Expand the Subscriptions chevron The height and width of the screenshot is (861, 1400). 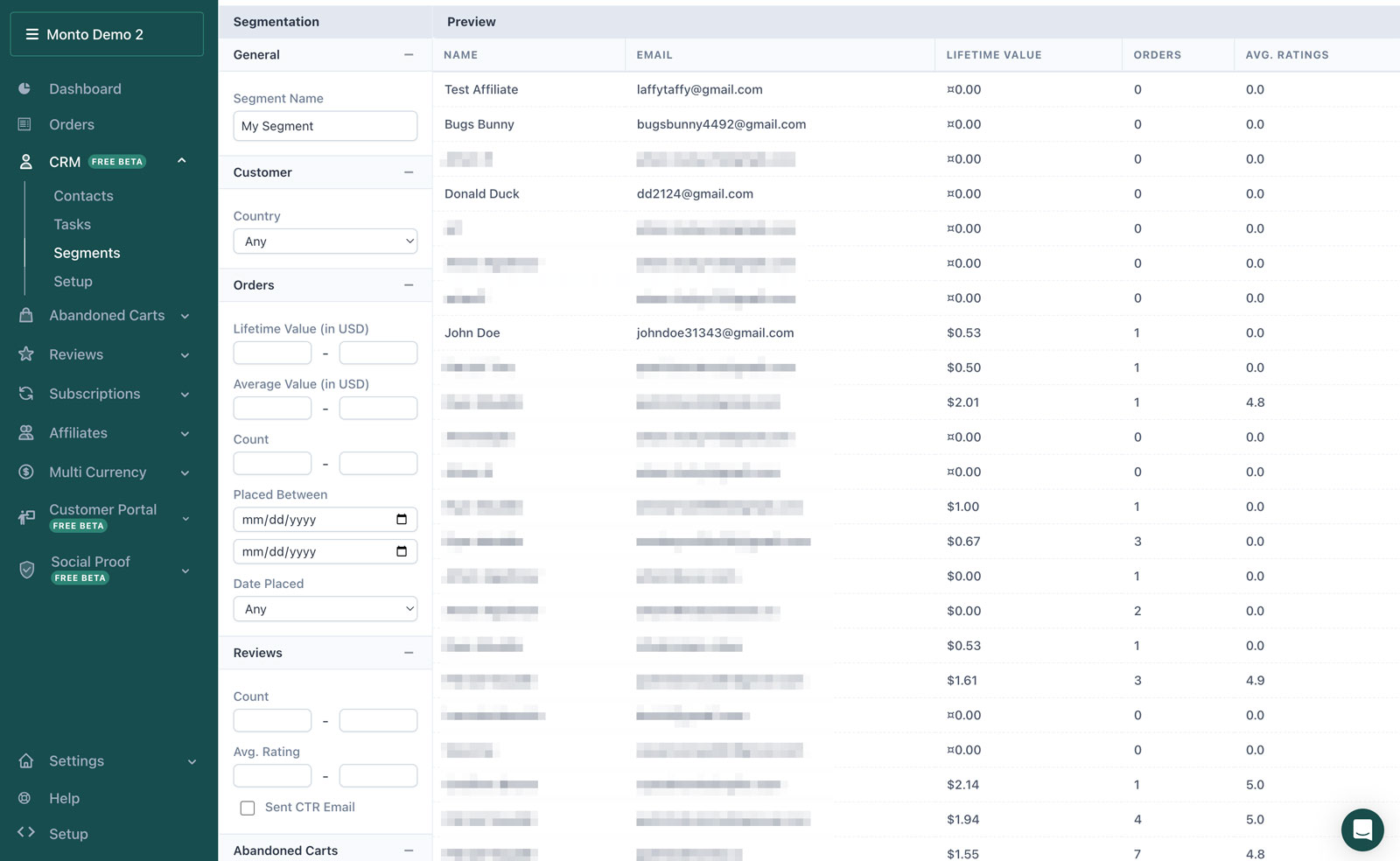pos(185,395)
